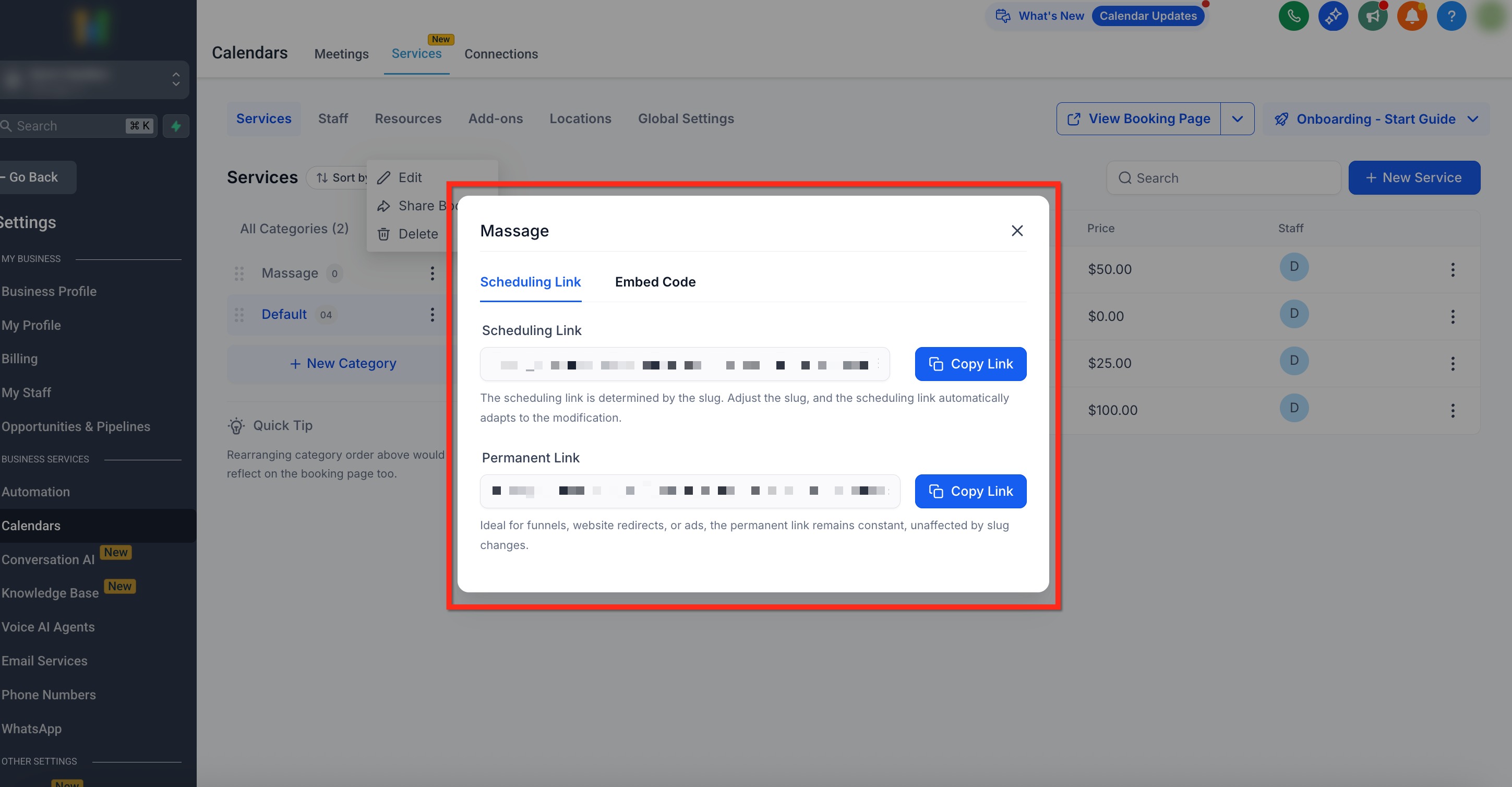This screenshot has height=787, width=1512.
Task: Open the Connections tab
Action: tap(501, 54)
